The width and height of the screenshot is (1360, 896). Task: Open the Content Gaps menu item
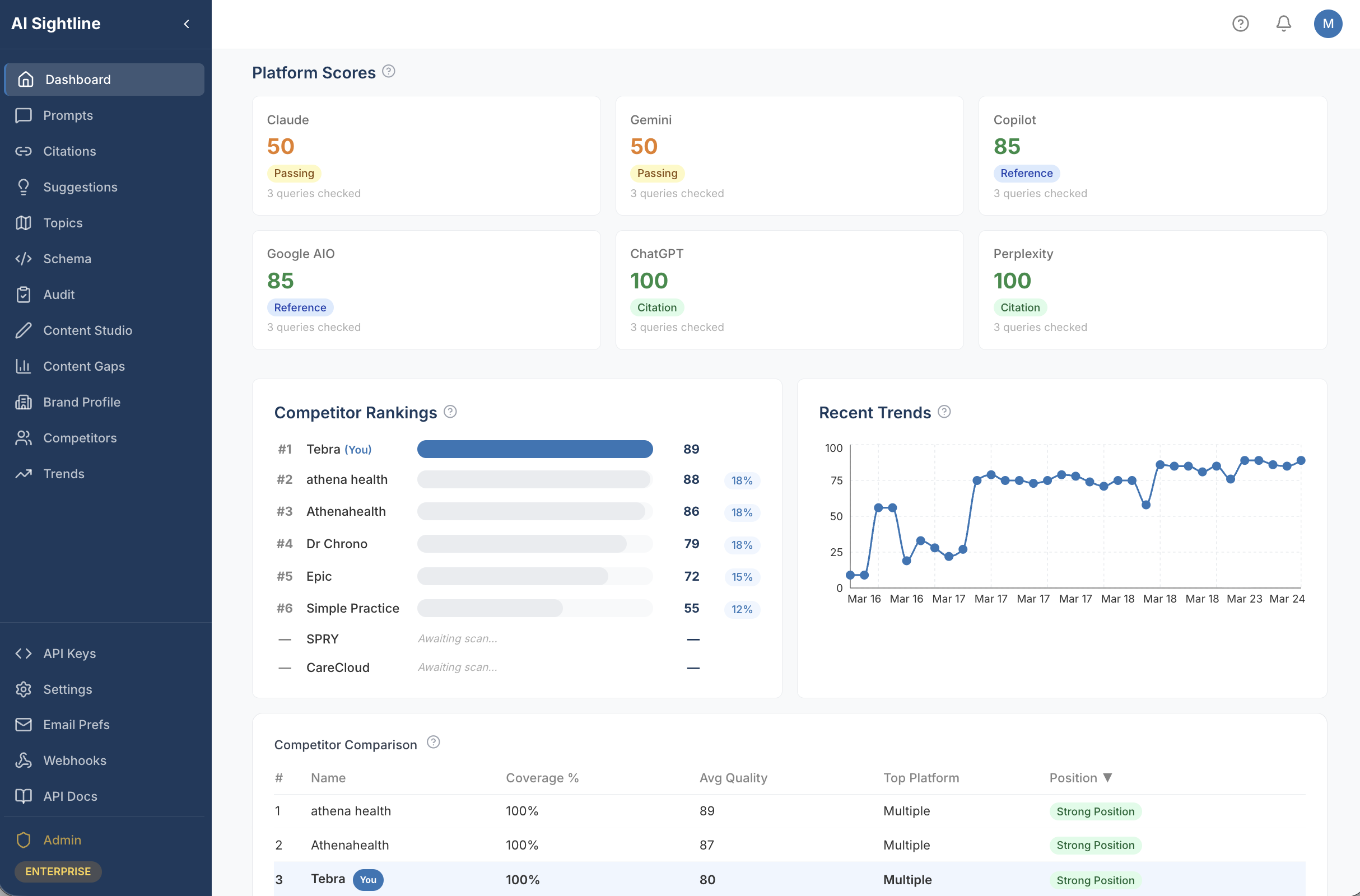83,366
